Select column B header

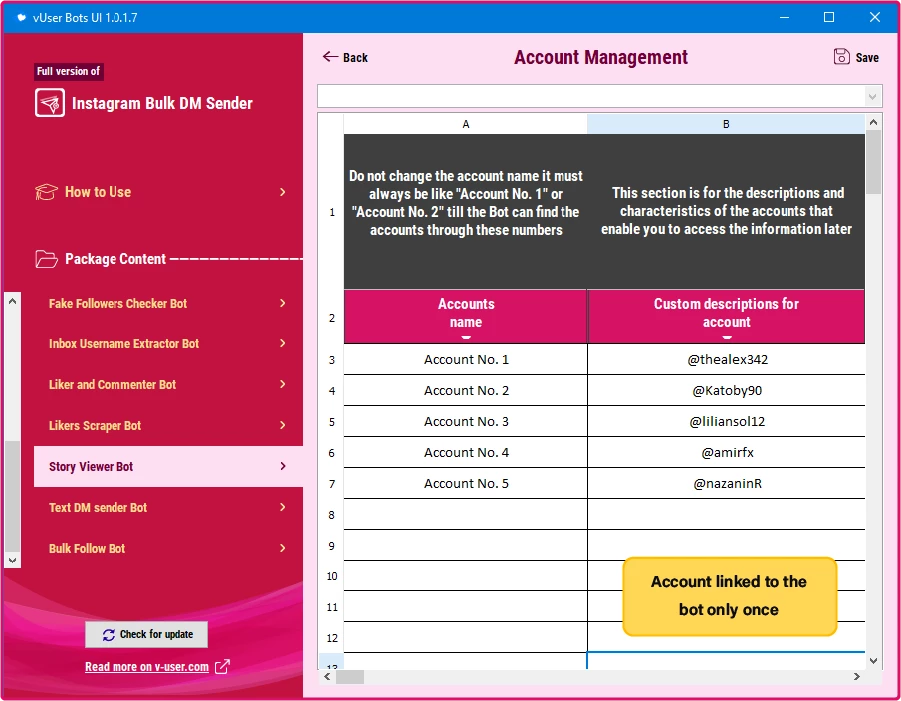coord(726,124)
